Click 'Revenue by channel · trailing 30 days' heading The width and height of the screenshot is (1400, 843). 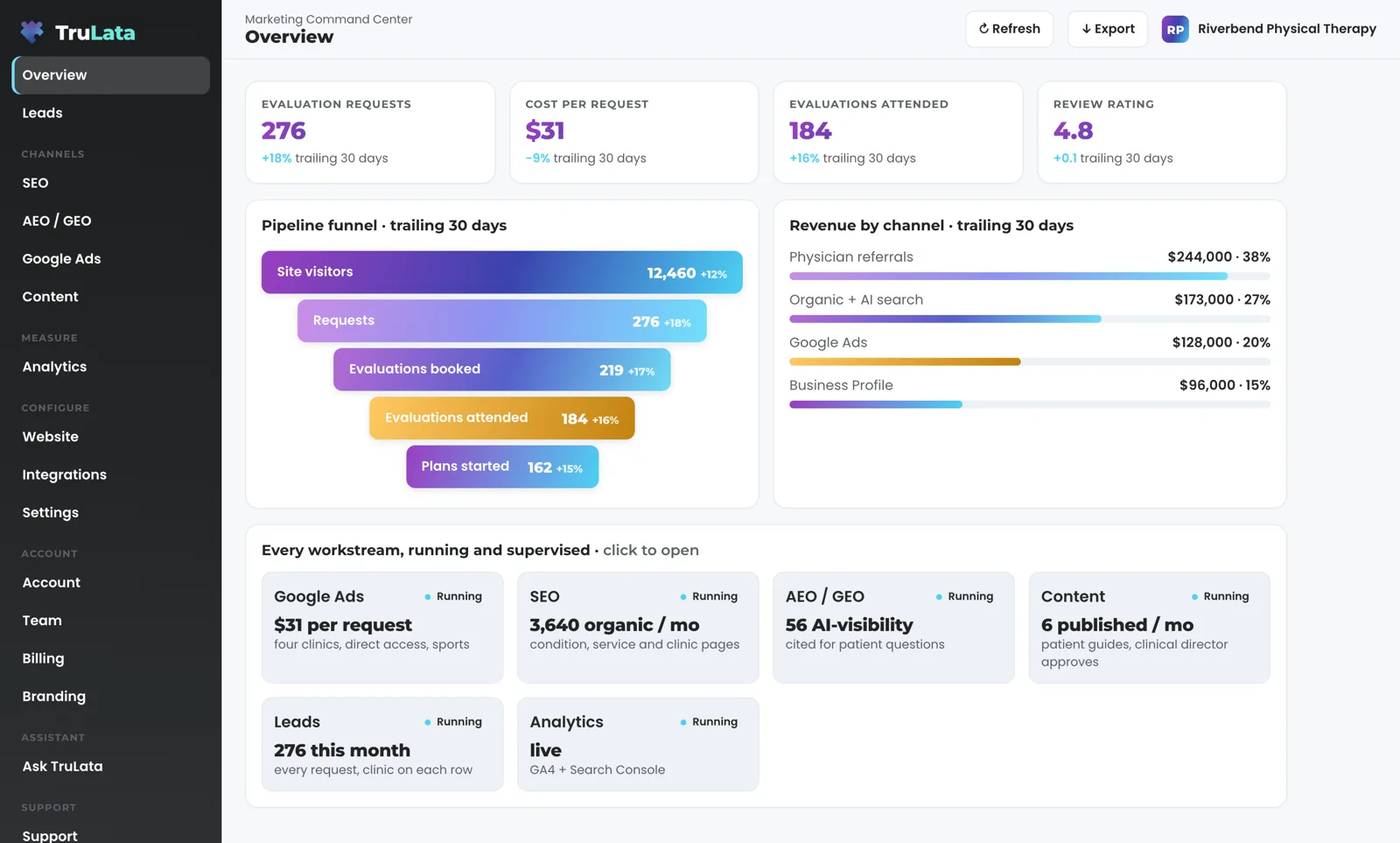click(x=931, y=226)
